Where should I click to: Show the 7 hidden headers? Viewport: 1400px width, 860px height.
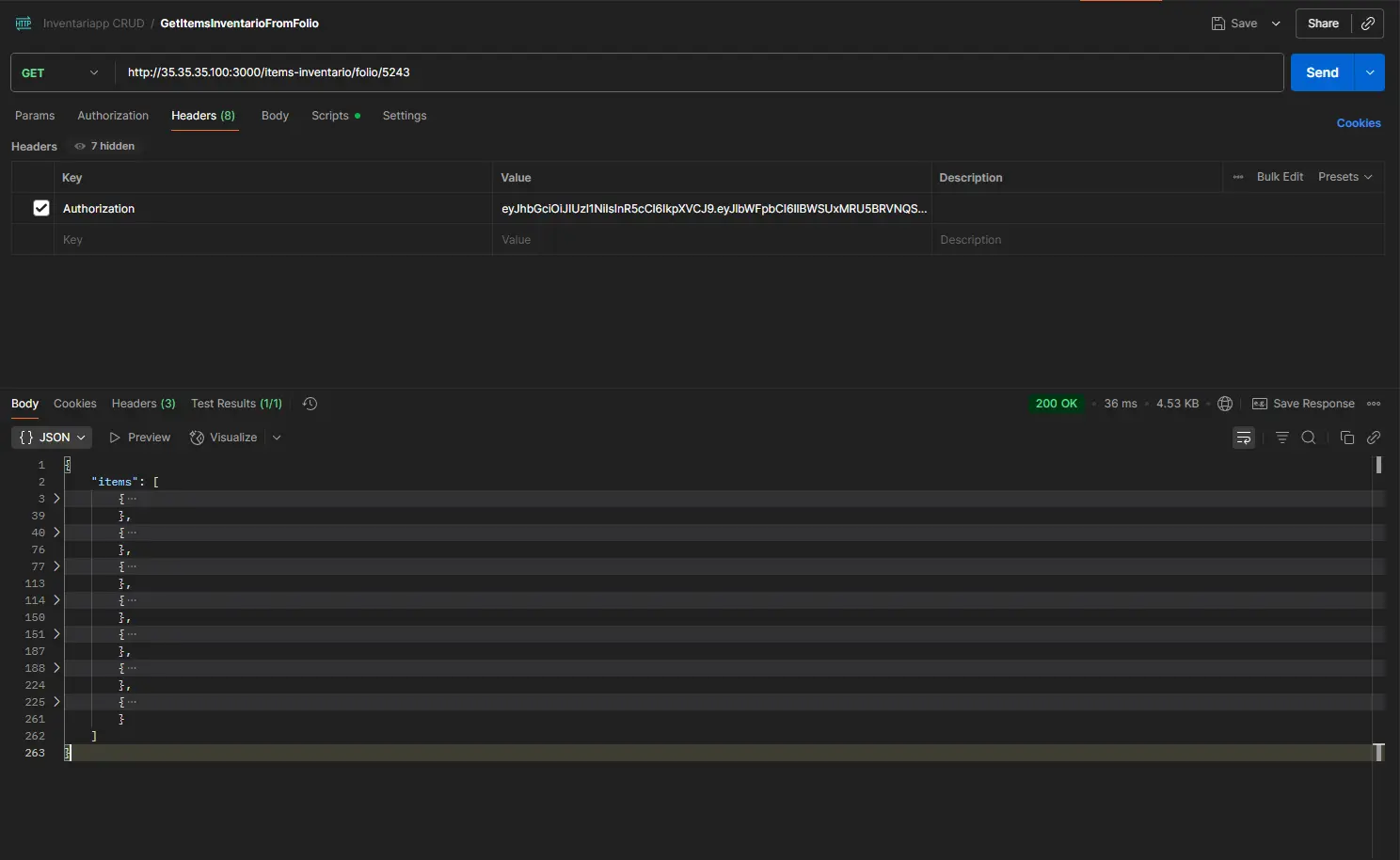(104, 146)
